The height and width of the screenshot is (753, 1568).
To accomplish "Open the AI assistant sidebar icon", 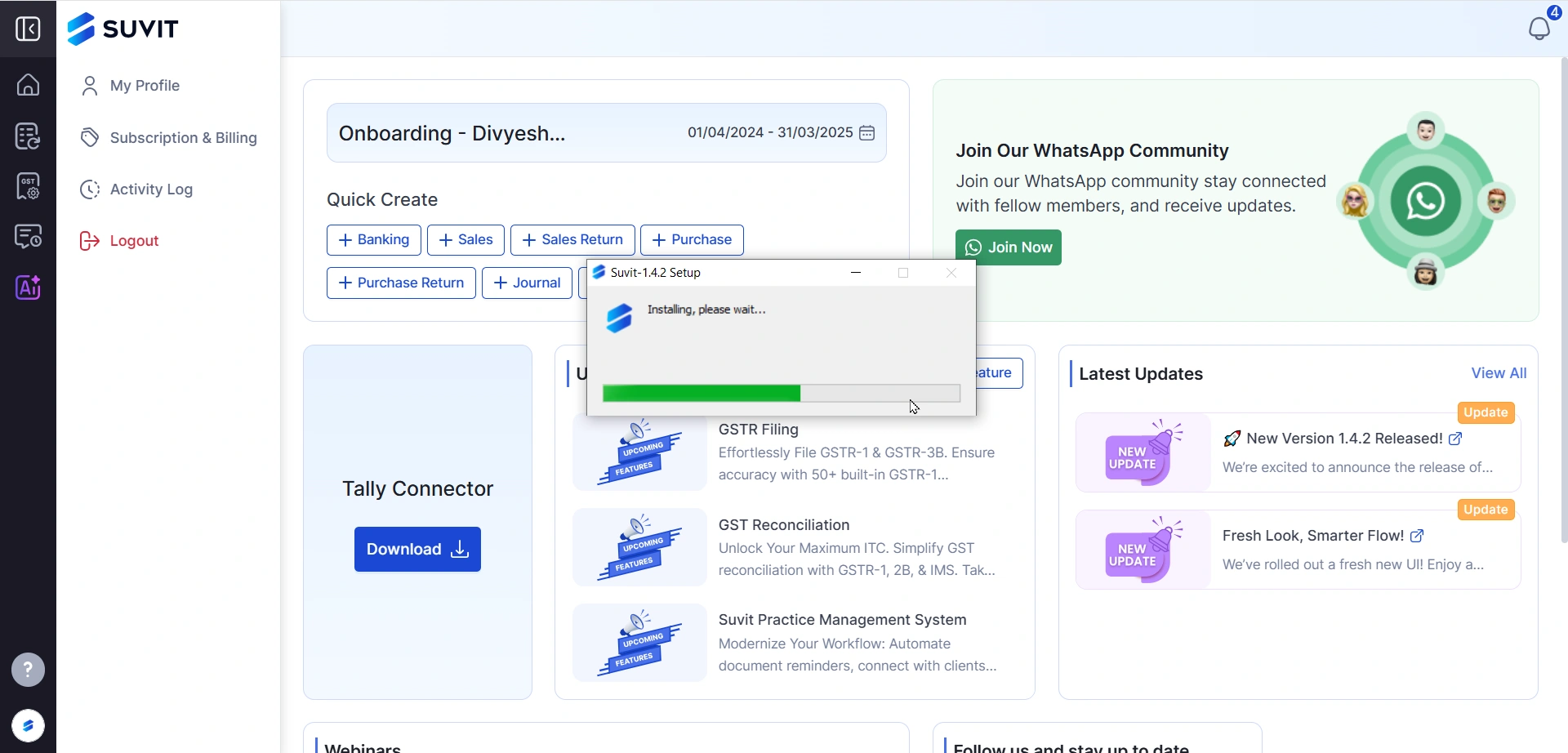I will click(28, 287).
